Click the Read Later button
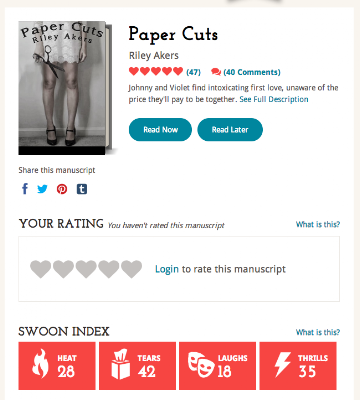This screenshot has width=360, height=400. click(230, 130)
